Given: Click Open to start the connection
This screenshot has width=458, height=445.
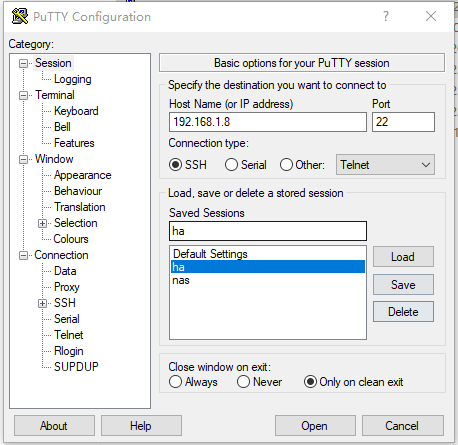Looking at the screenshot, I should point(315,426).
